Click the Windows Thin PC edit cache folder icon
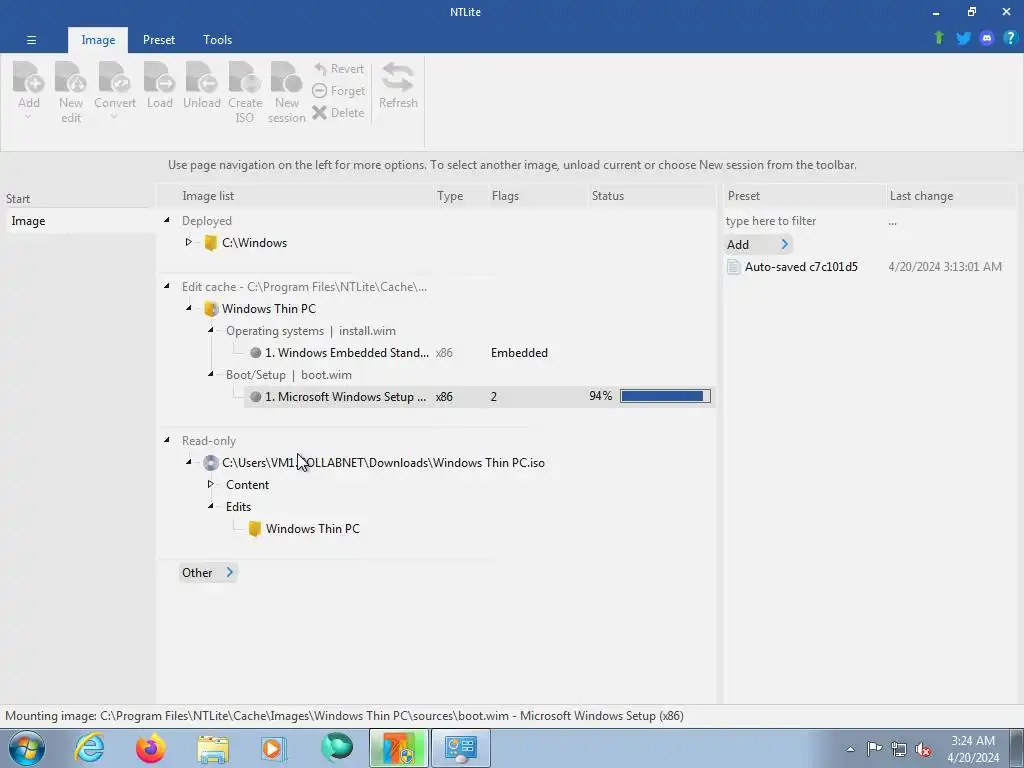 click(210, 309)
